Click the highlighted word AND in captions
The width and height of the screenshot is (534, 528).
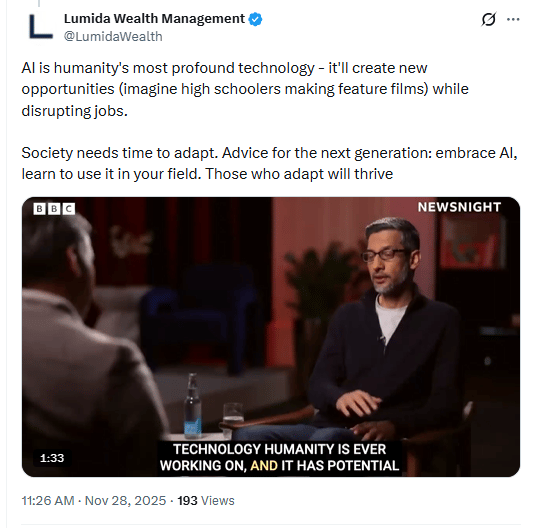pos(264,466)
